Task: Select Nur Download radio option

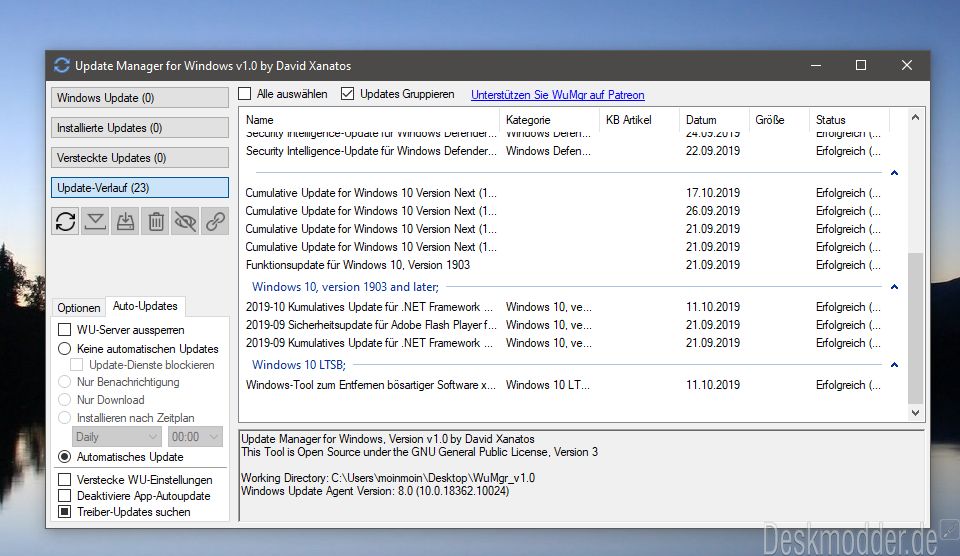Action: [x=64, y=400]
